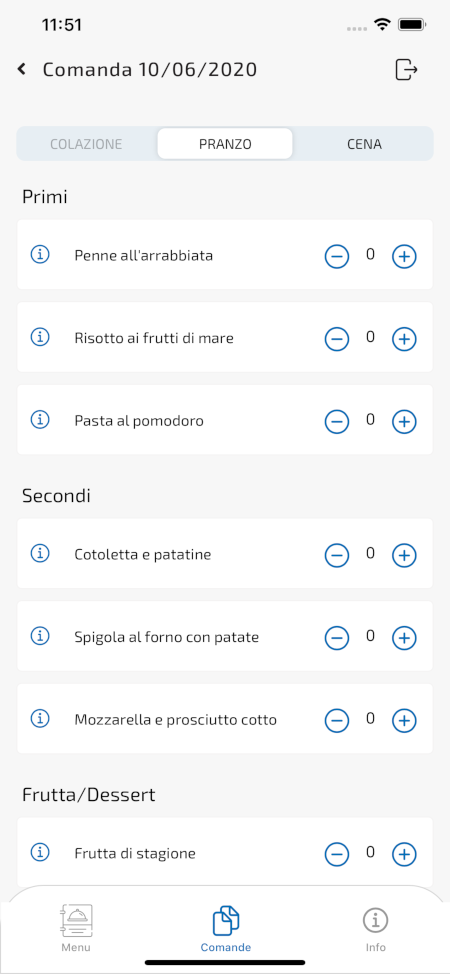Screen dimensions: 450x974
Task: Add one Spigola al forno con patate
Action: (404, 638)
